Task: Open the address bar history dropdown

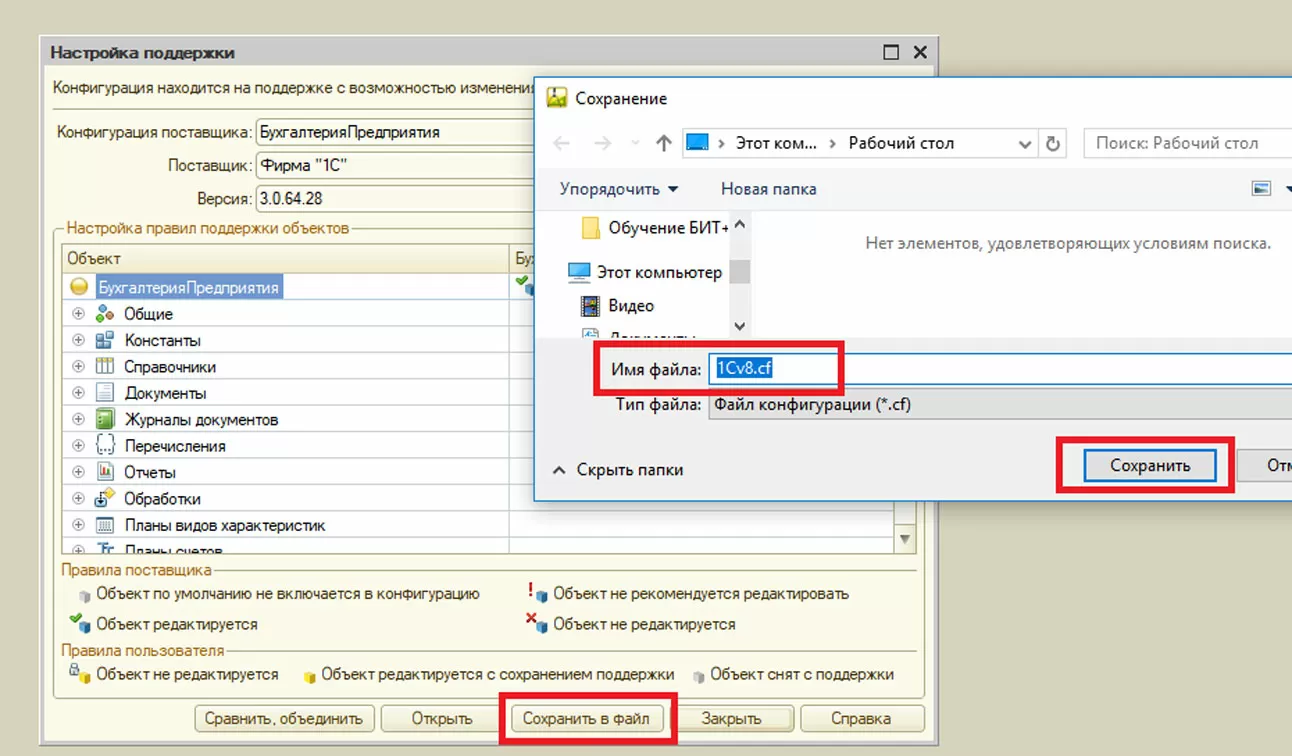Action: (x=1025, y=144)
